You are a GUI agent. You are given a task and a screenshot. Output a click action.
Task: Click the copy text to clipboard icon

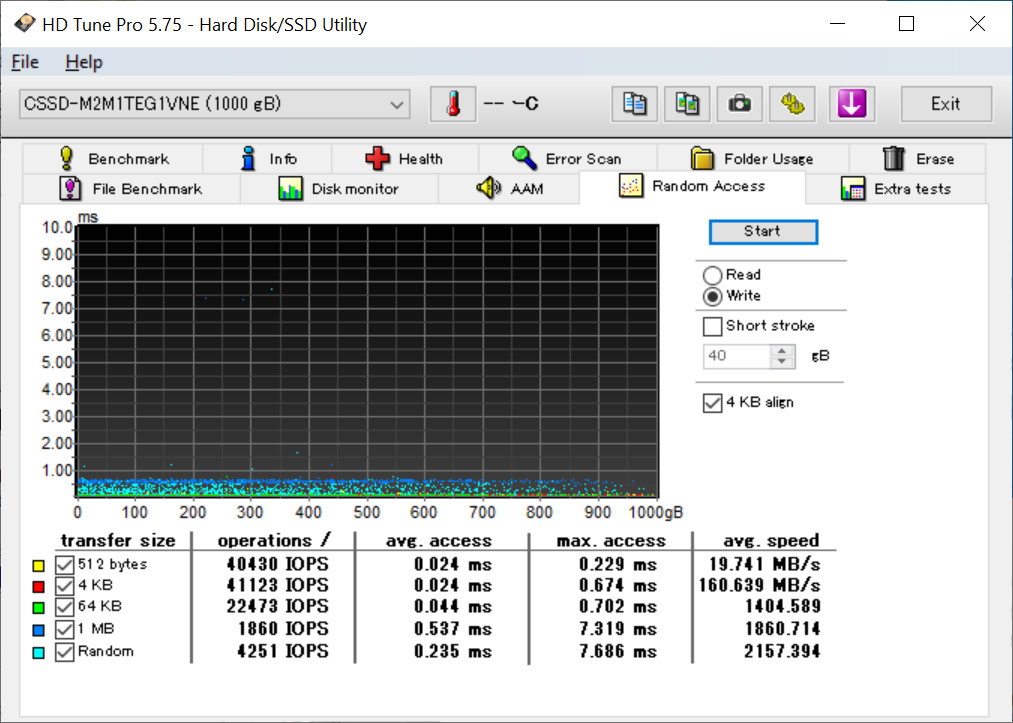634,104
